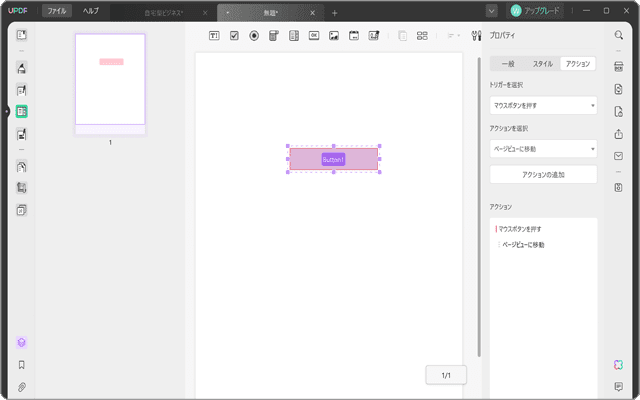Select the image field form tool
The width and height of the screenshot is (640, 400).
[x=334, y=35]
